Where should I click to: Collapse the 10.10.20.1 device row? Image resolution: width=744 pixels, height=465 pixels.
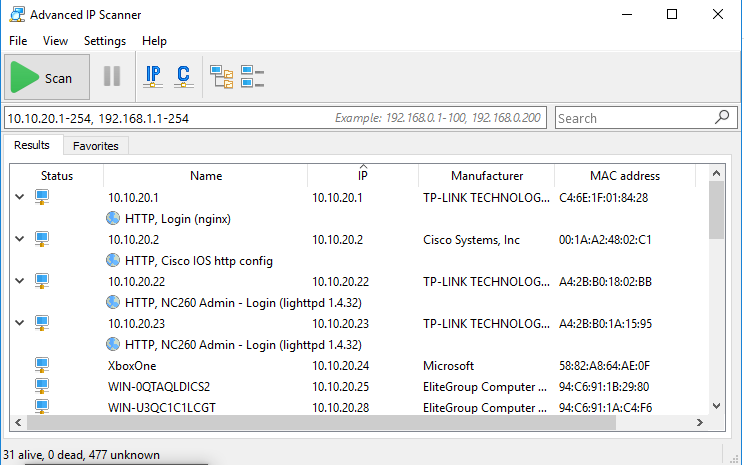(19, 197)
